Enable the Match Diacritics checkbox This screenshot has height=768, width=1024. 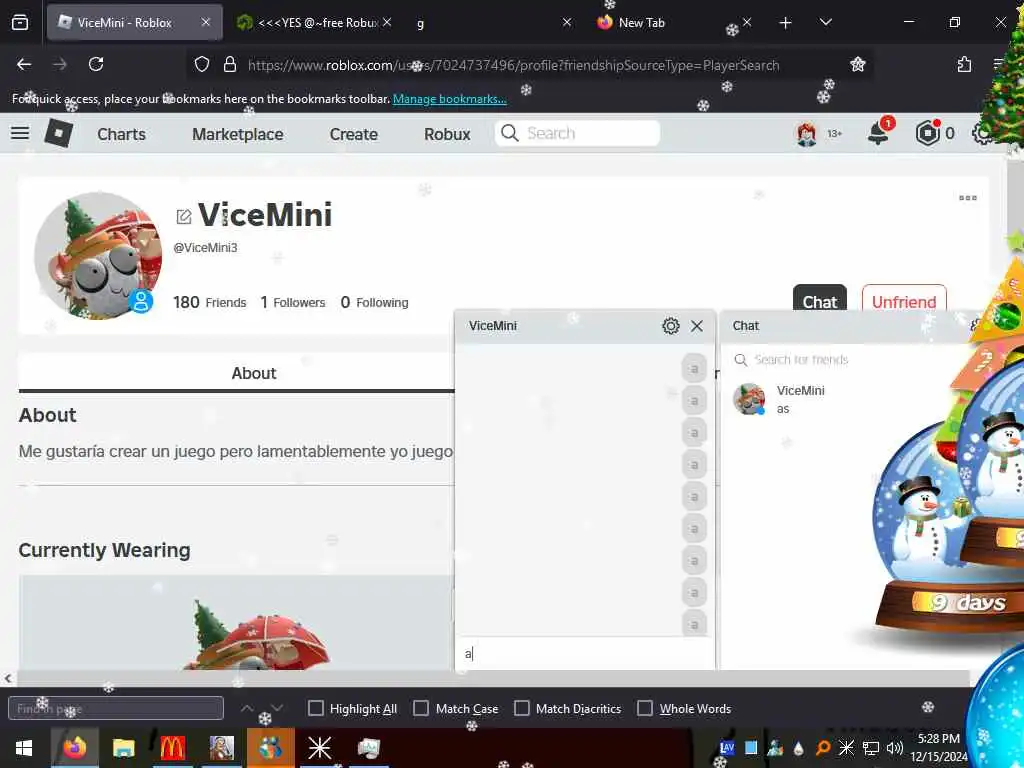[522, 709]
